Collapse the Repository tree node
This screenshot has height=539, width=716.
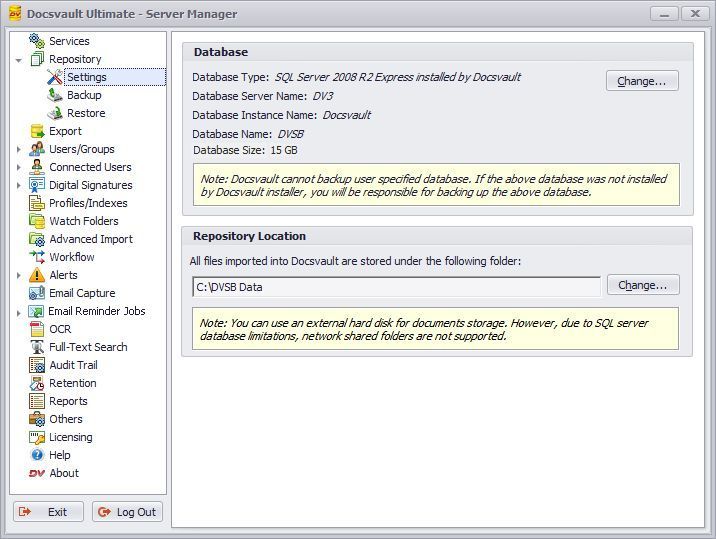(18, 60)
